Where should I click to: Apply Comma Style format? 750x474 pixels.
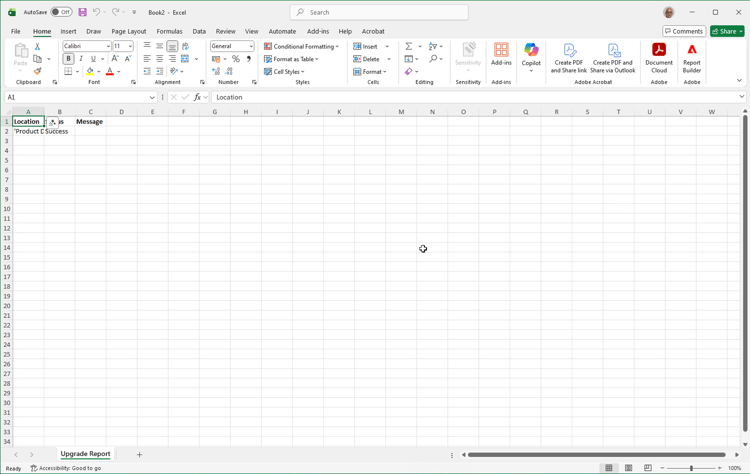coord(248,59)
